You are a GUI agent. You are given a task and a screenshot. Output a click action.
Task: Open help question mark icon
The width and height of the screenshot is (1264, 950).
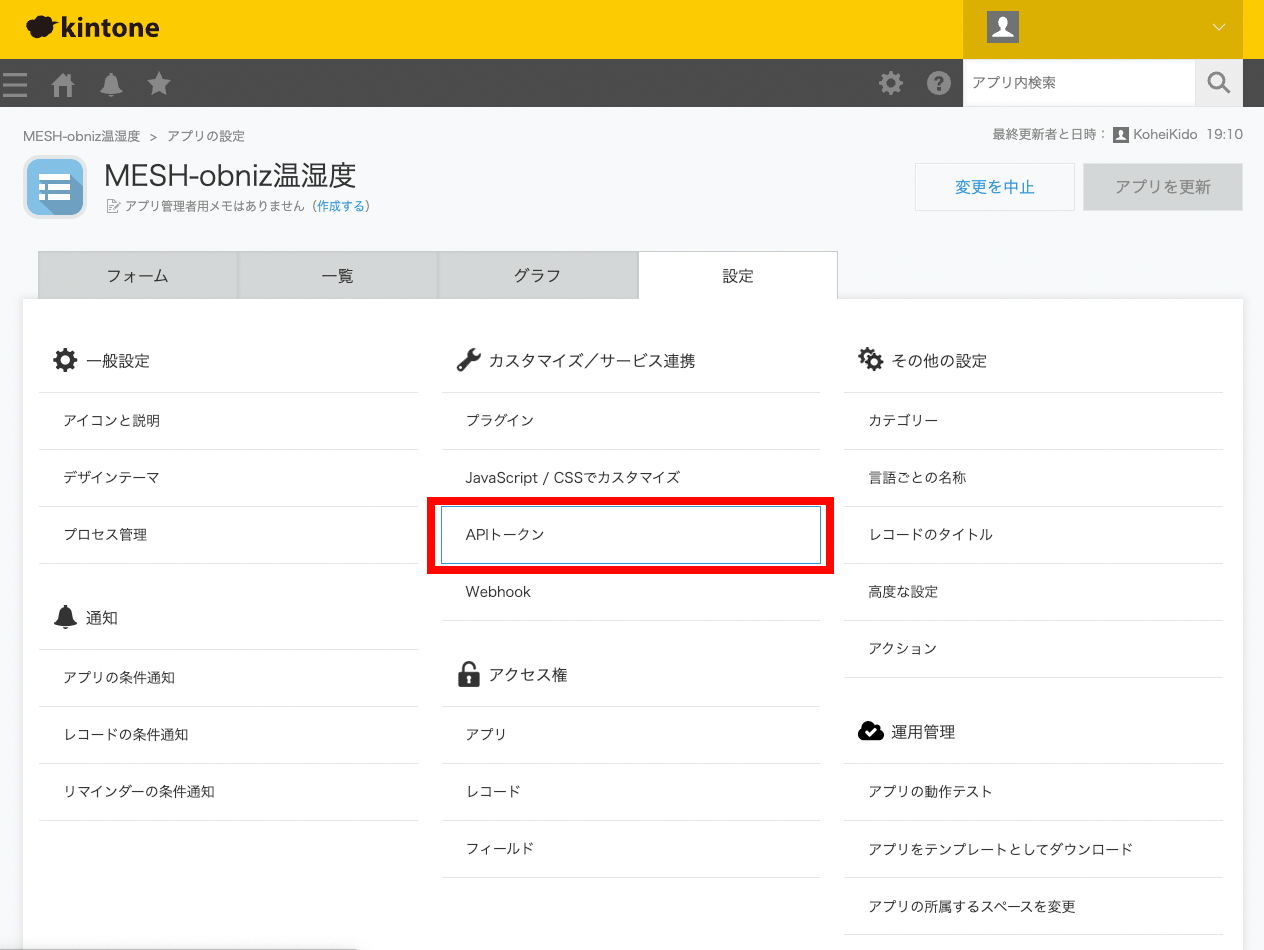click(938, 83)
